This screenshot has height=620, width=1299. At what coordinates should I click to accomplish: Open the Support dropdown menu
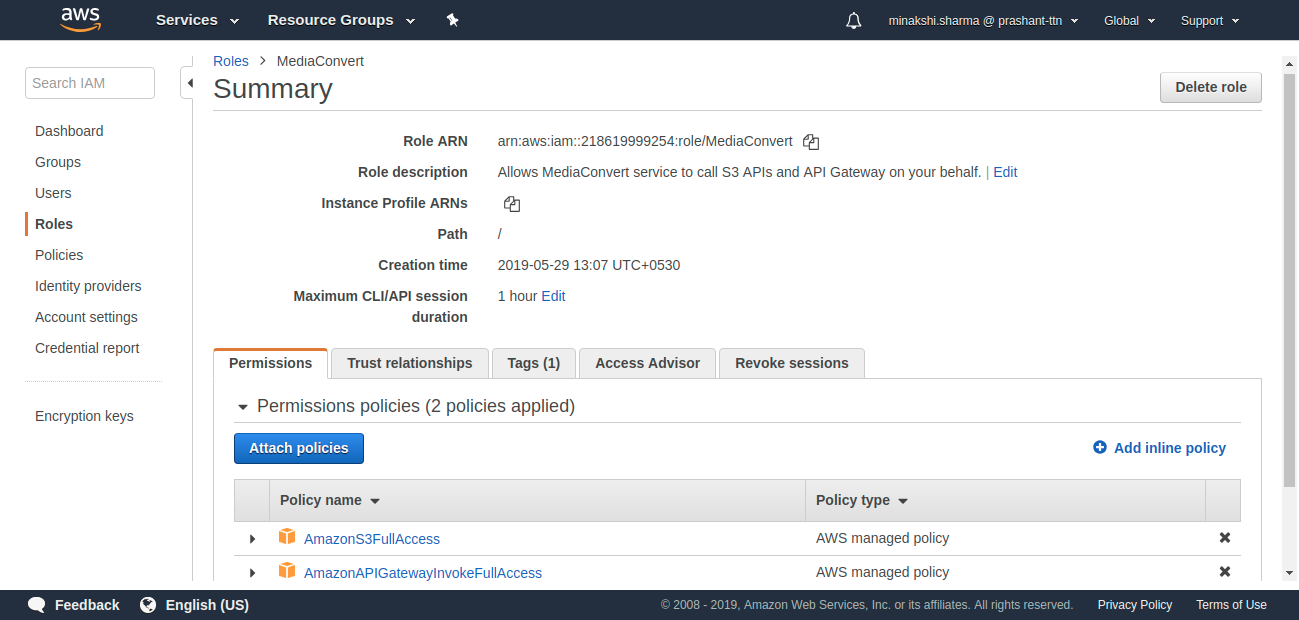[1210, 20]
